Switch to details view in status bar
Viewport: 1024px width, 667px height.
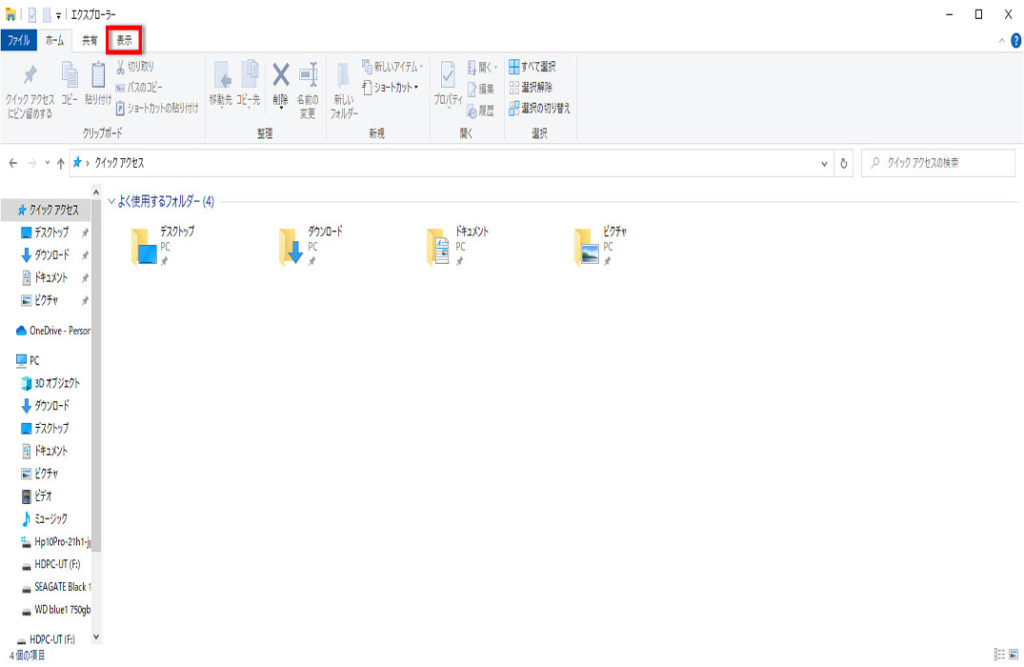[999, 654]
